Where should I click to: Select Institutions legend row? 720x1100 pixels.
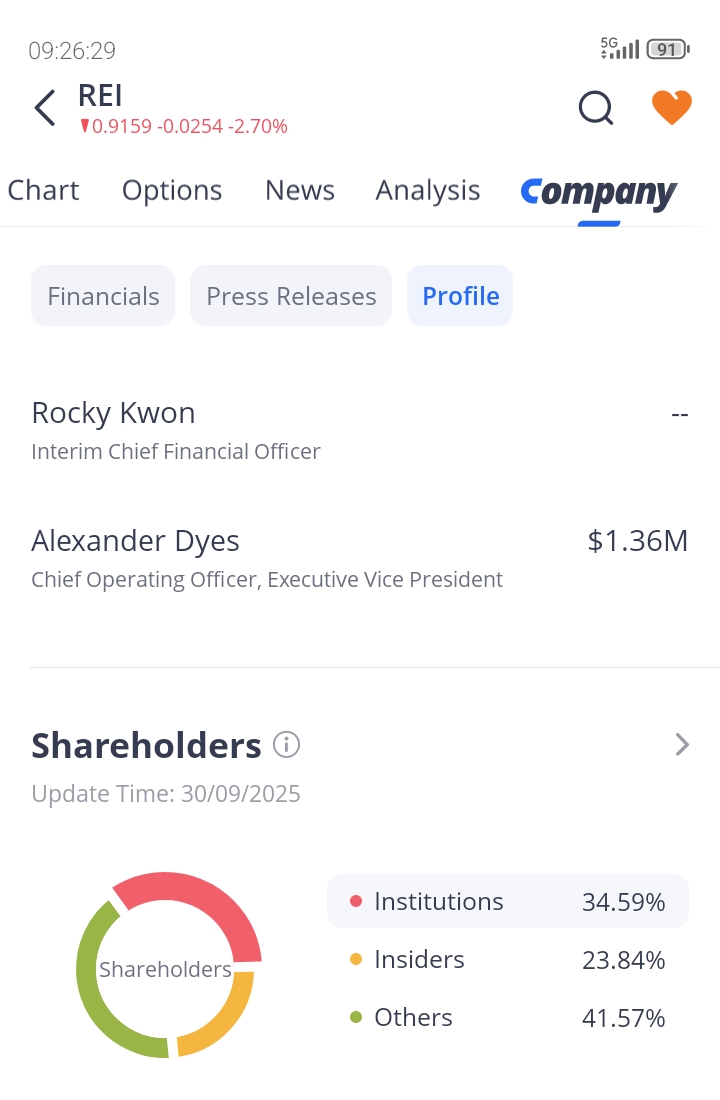point(508,902)
